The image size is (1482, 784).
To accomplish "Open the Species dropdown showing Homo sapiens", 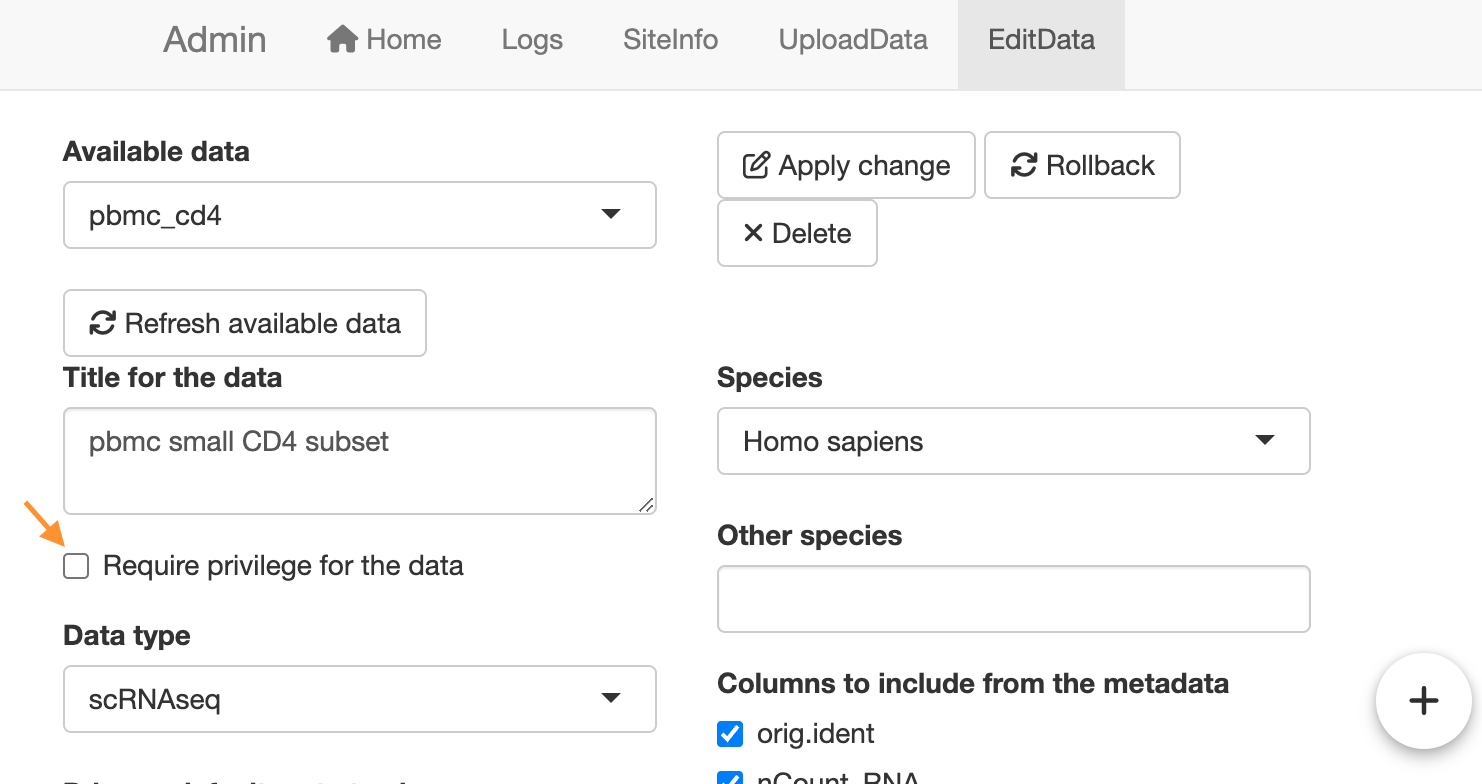I will [1013, 441].
